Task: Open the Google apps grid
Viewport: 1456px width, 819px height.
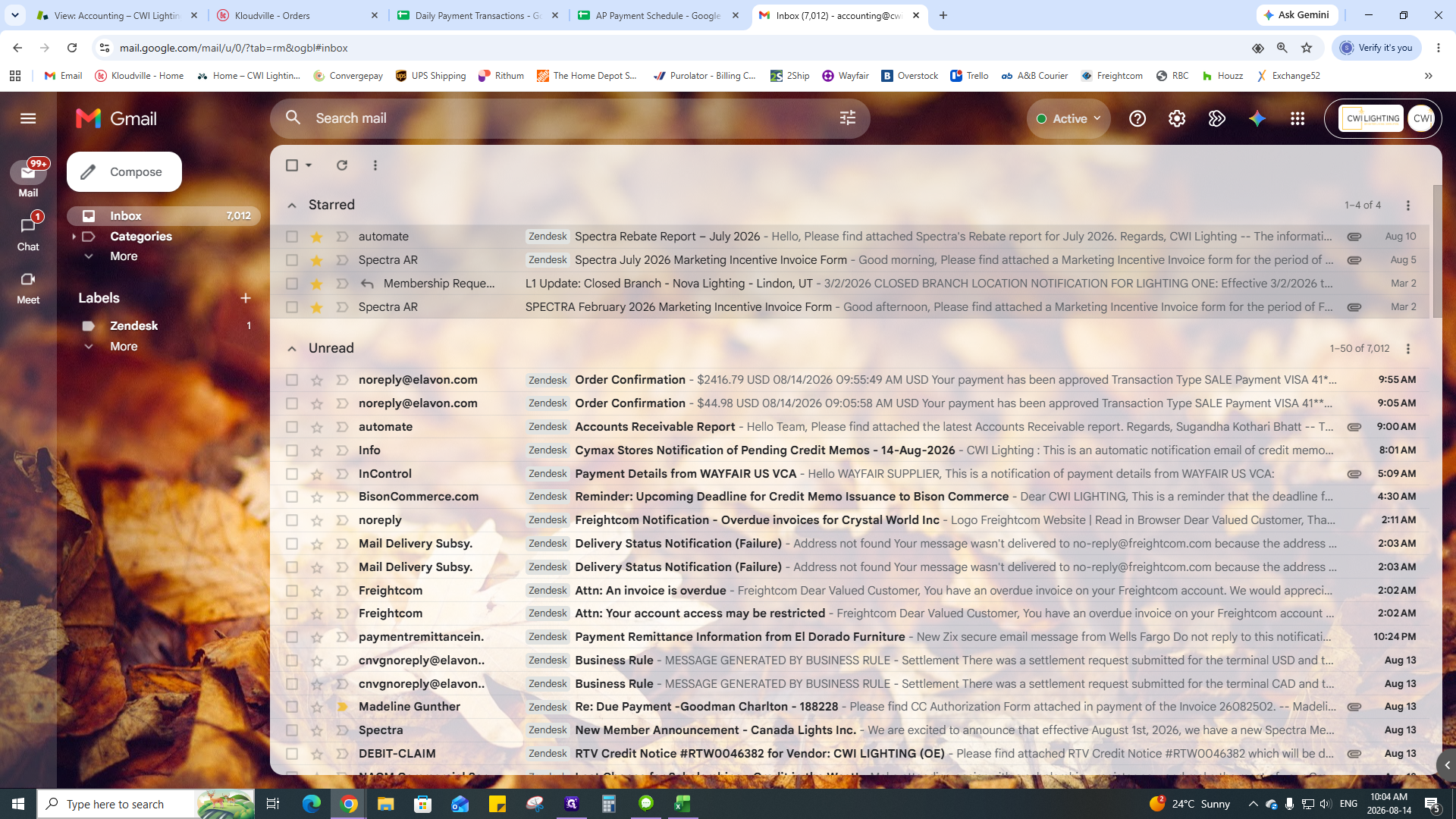Action: click(x=1298, y=118)
